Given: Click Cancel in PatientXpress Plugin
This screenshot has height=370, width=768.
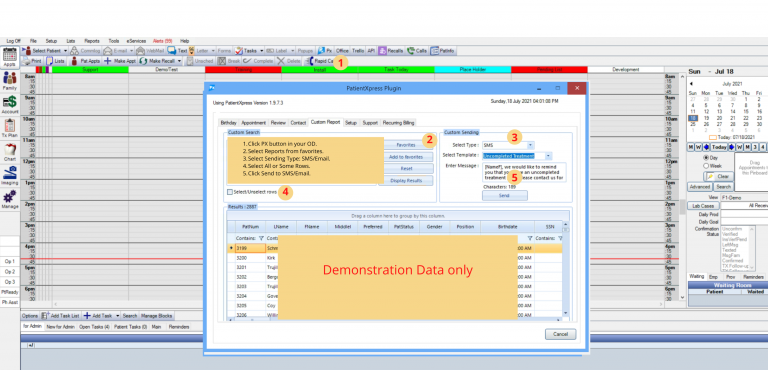Looking at the screenshot, I should pyautogui.click(x=560, y=334).
